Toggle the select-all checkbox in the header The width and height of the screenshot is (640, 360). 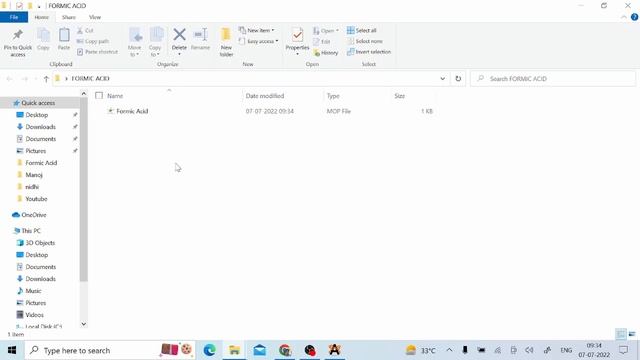coord(99,96)
